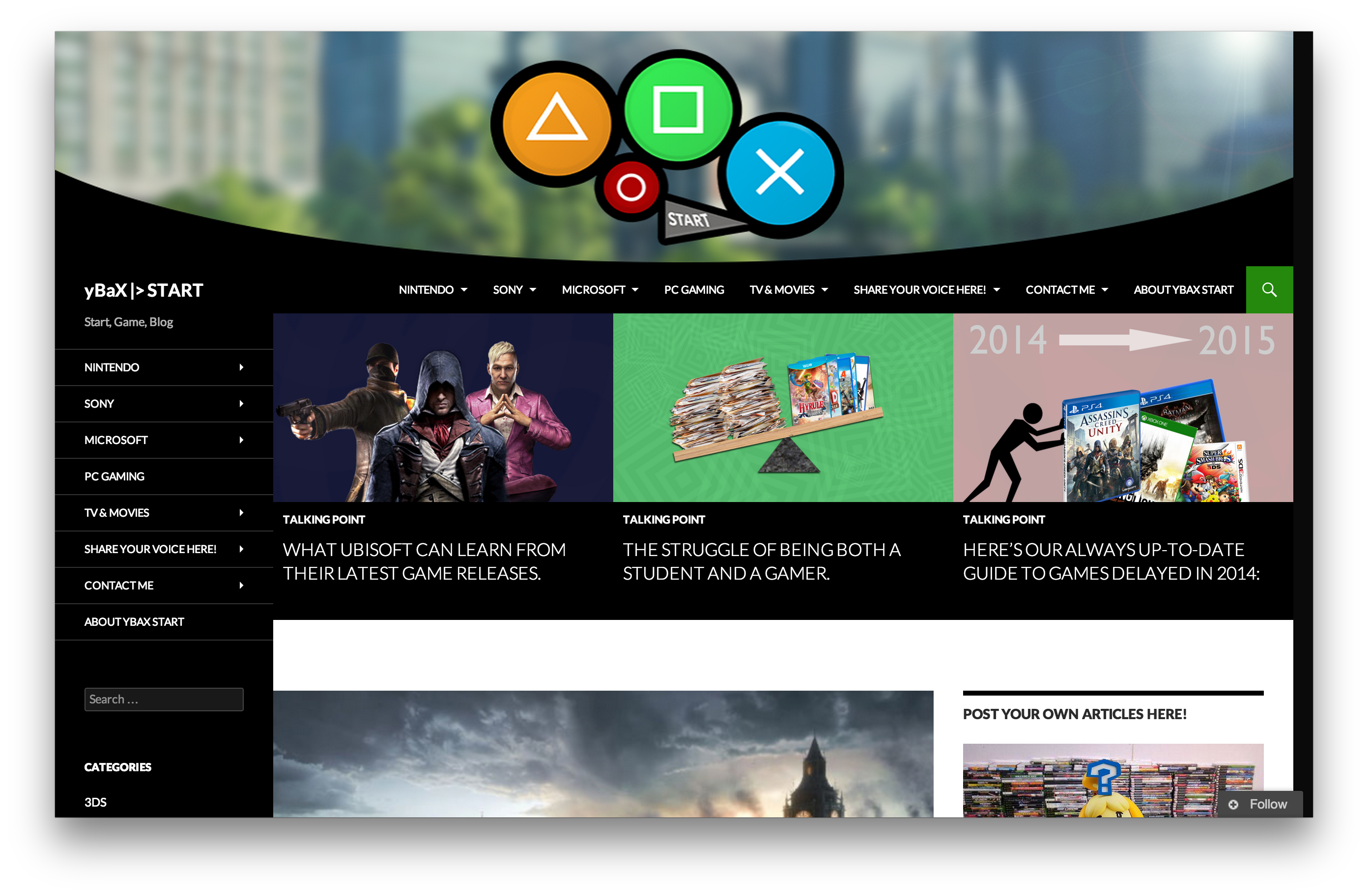Click the red circle logo button
This screenshot has width=1368, height=896.
coord(630,187)
